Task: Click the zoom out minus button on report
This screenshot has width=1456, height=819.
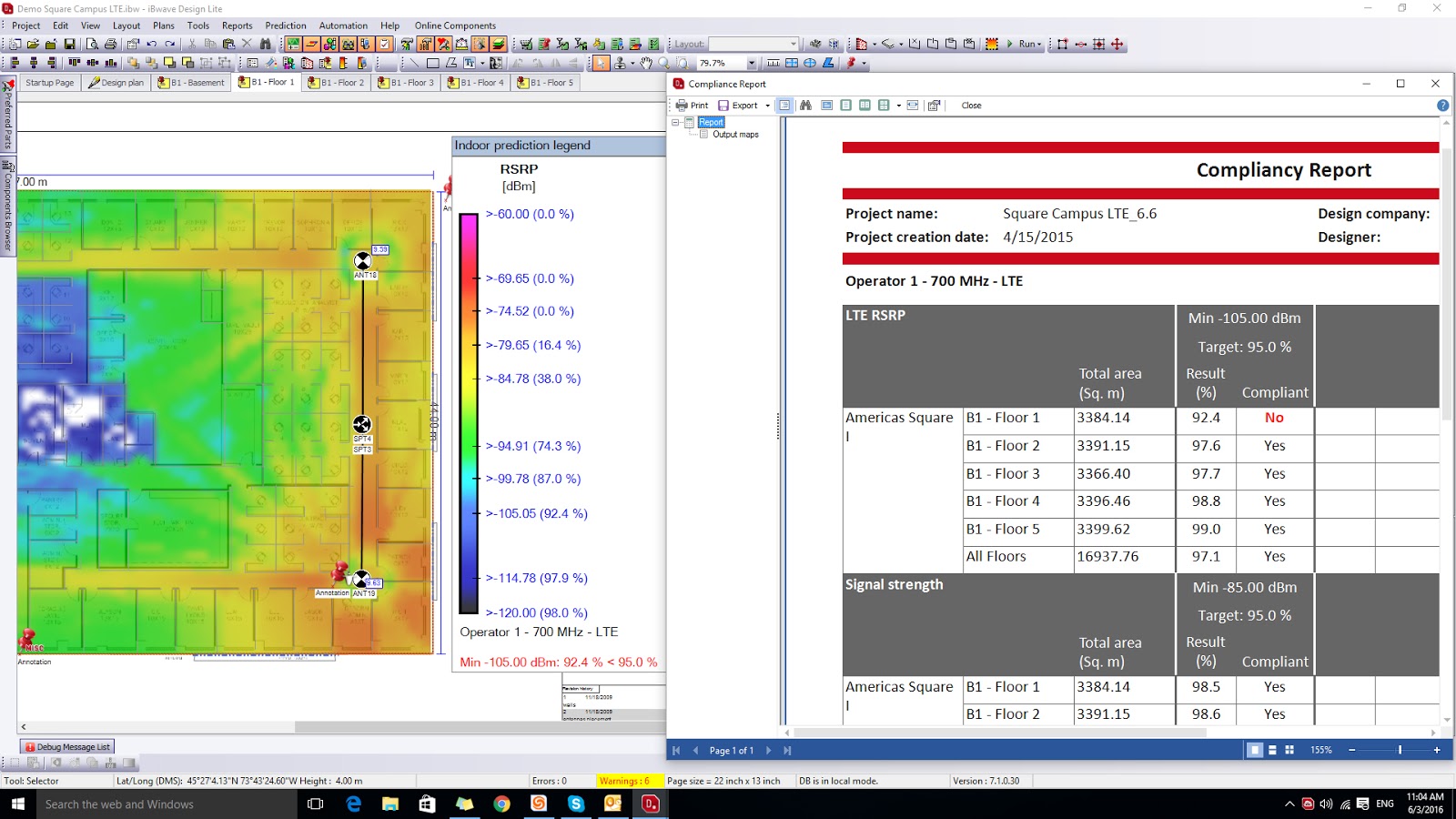Action: click(x=1351, y=751)
